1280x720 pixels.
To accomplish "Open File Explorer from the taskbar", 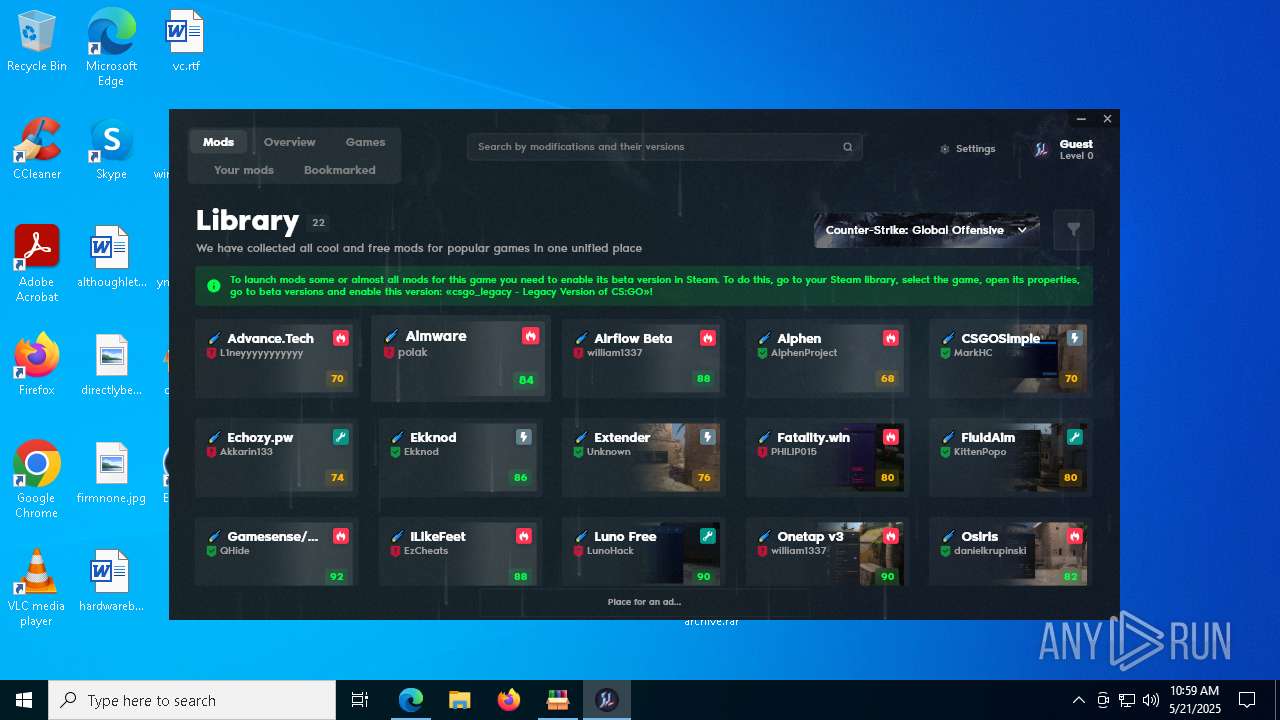I will [x=459, y=700].
